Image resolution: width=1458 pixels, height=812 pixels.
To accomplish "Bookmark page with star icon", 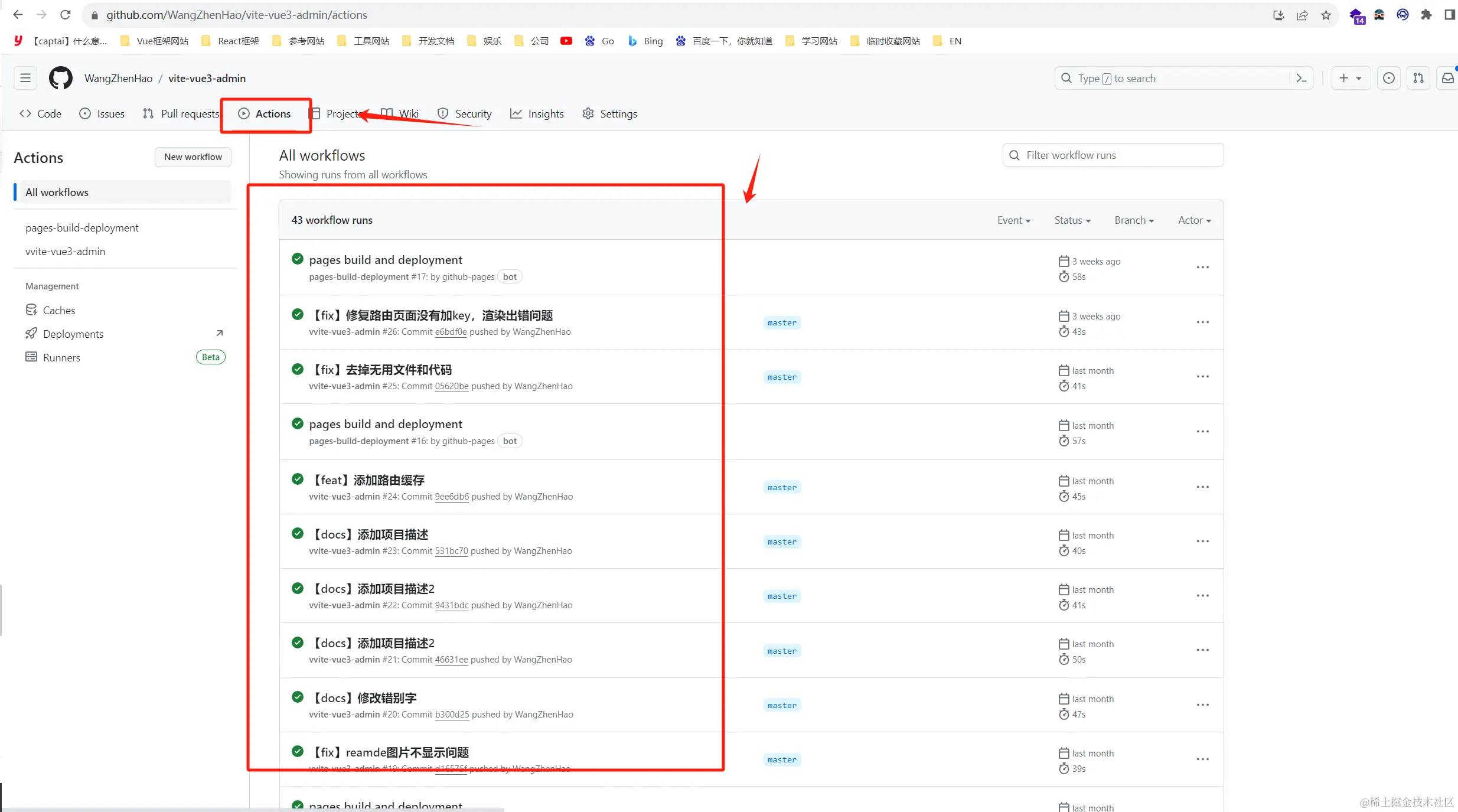I will [1326, 15].
